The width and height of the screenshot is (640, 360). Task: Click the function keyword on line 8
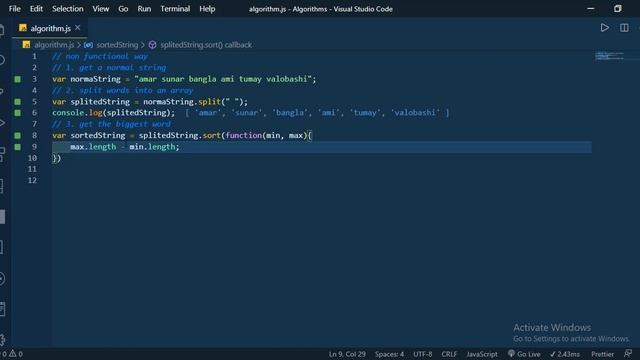[x=244, y=136]
